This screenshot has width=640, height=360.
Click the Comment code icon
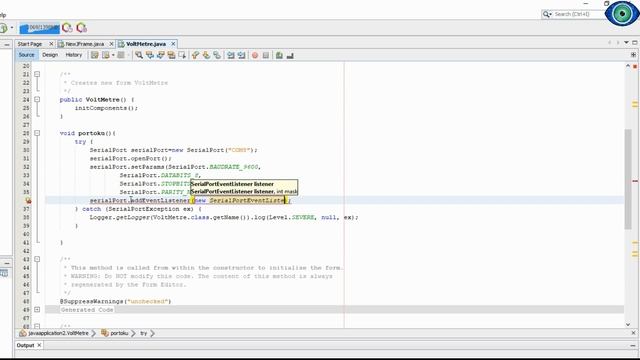pyautogui.click(x=279, y=55)
